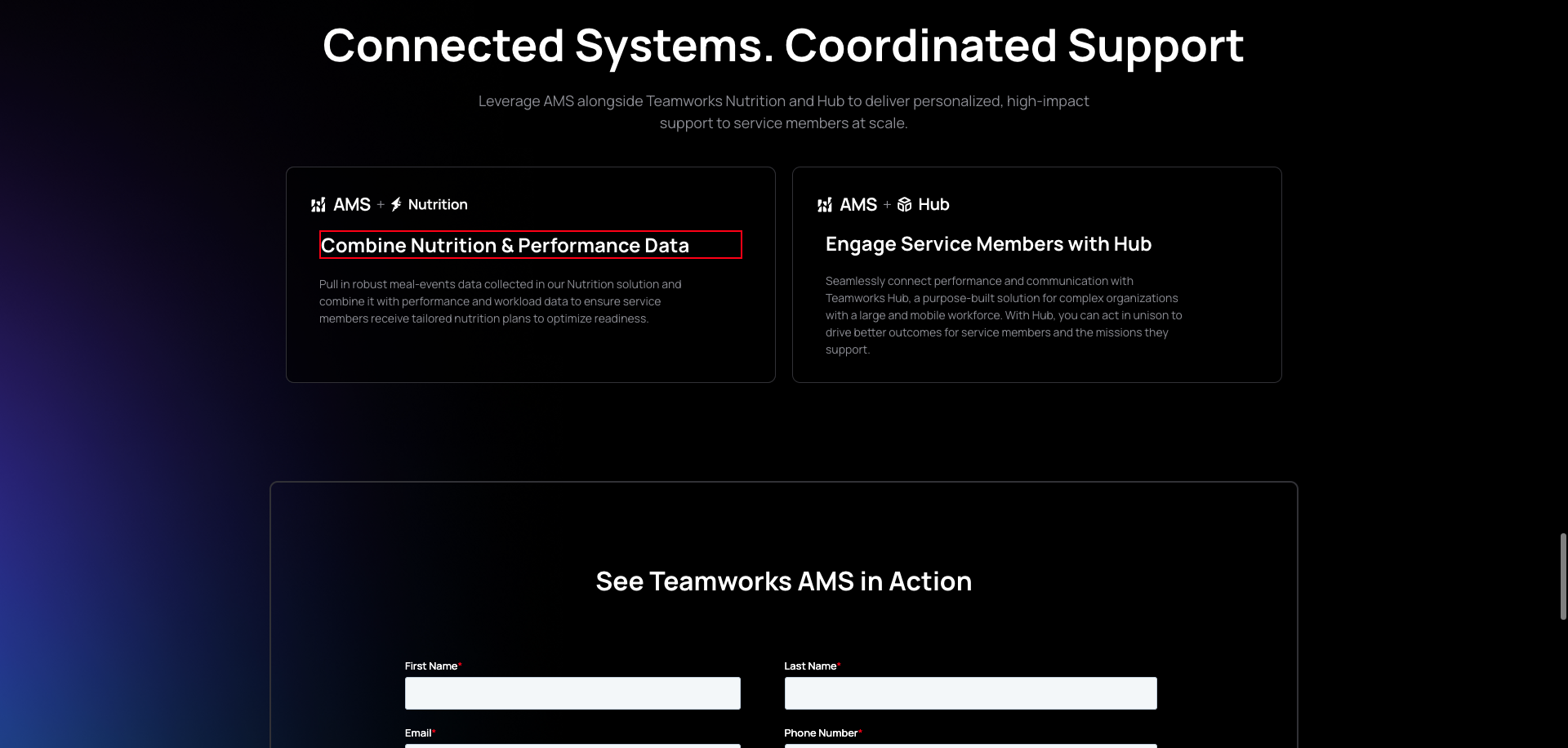Select the Hub product label

933,205
